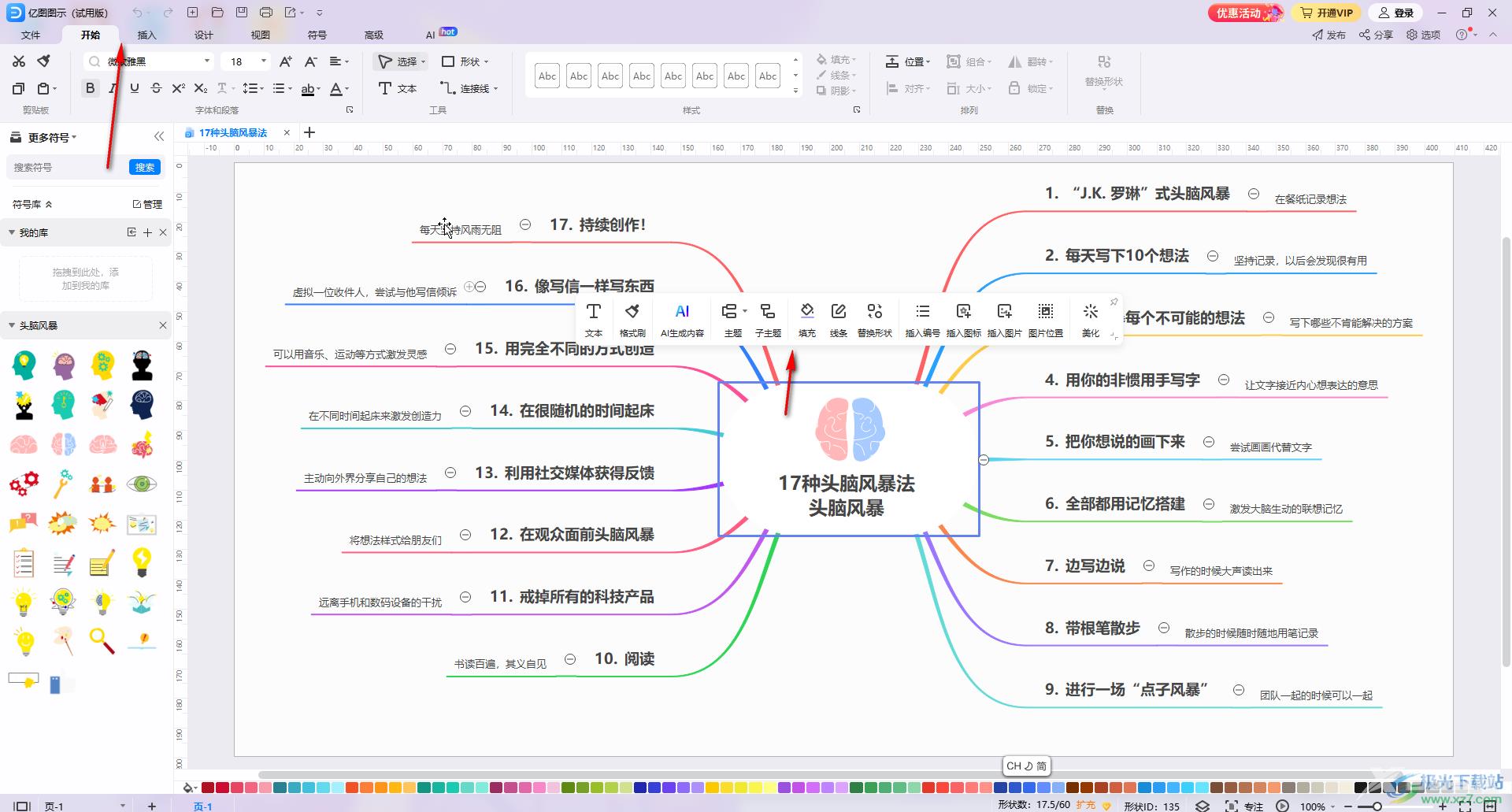Click Fill in floating toolbar
Viewport: 1512px width, 812px height.
coord(807,320)
